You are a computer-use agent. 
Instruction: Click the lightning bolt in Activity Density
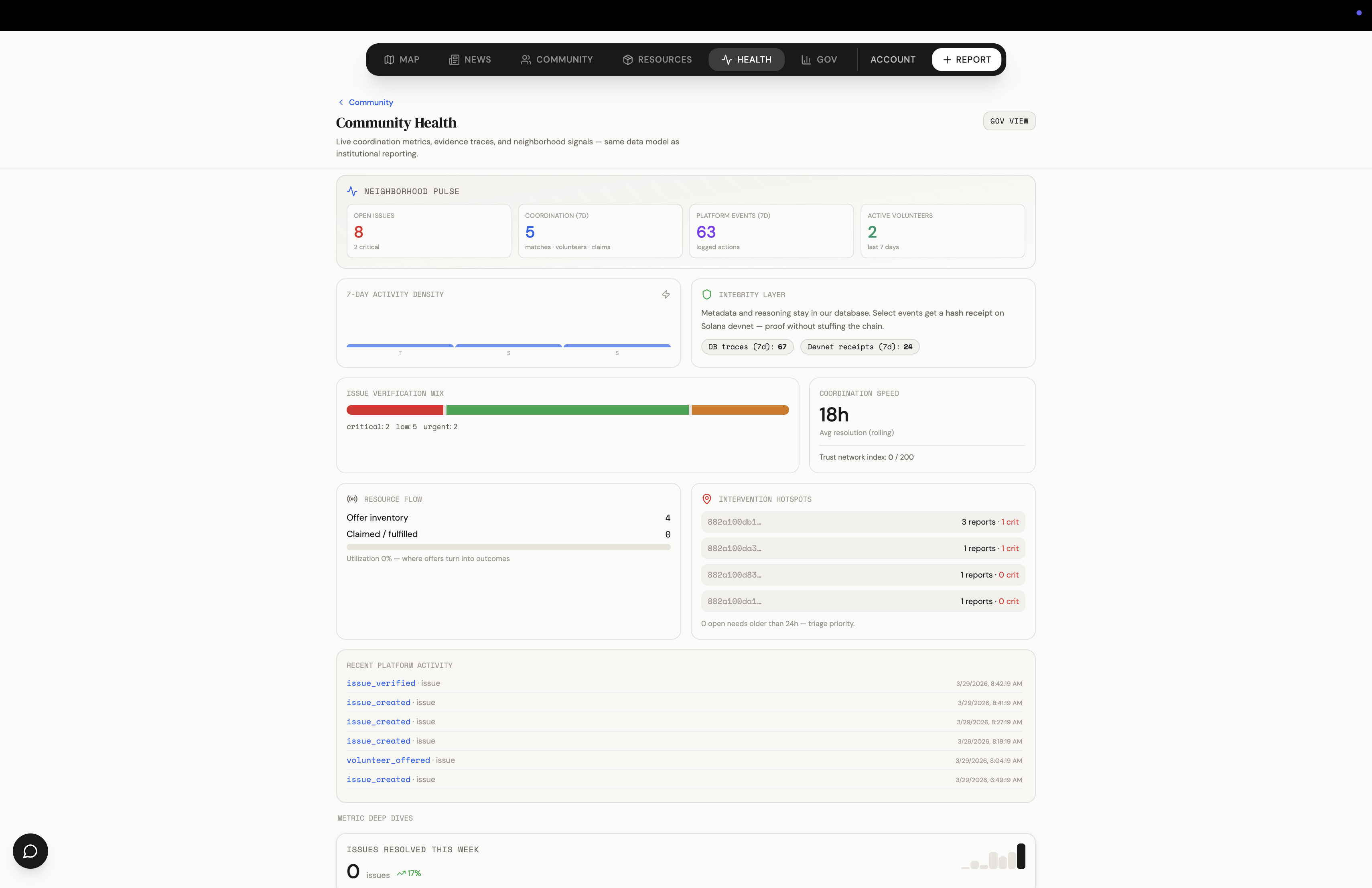click(666, 294)
